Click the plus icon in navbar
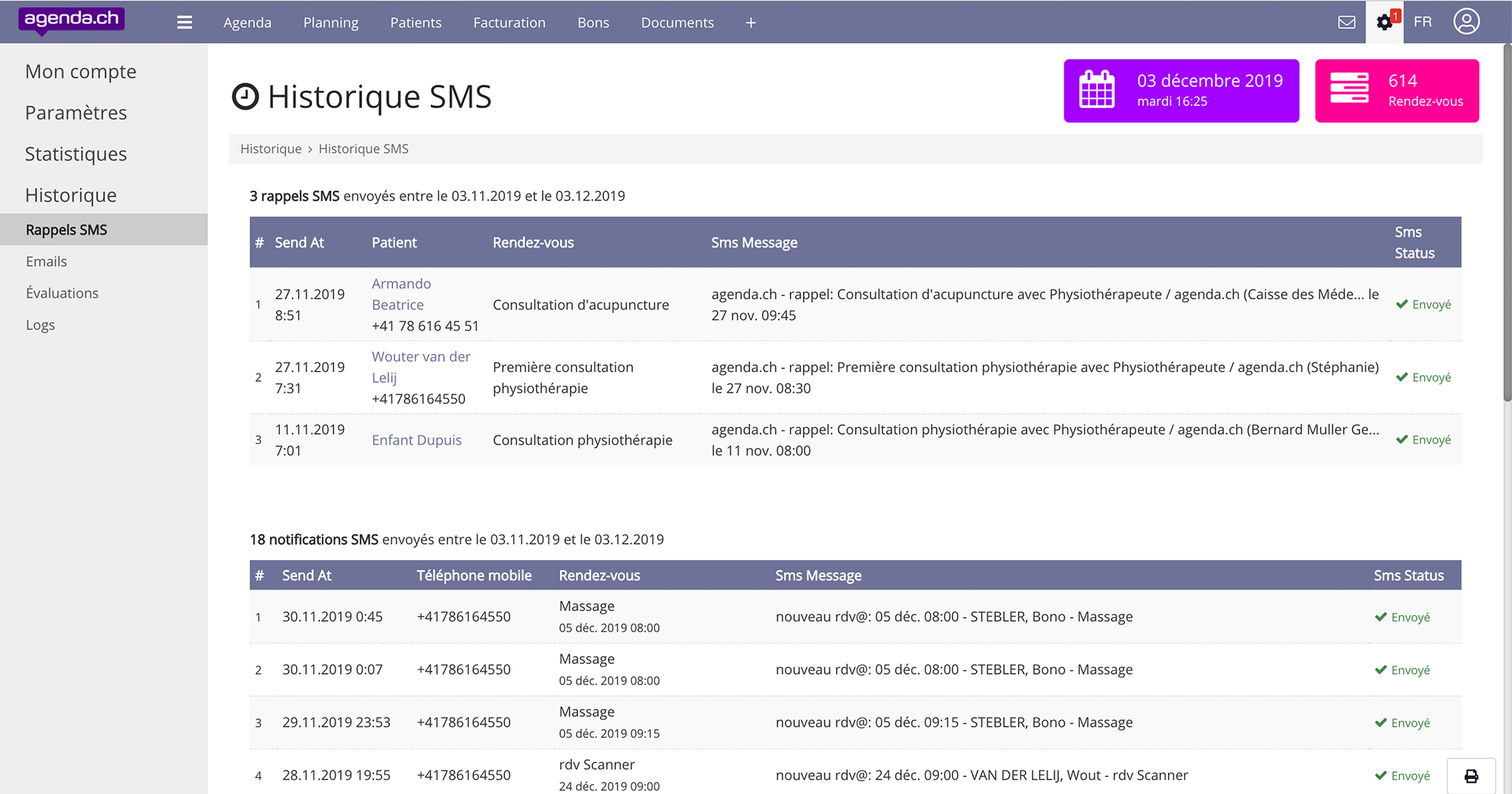Screen dimensions: 1512x794 (751, 23)
